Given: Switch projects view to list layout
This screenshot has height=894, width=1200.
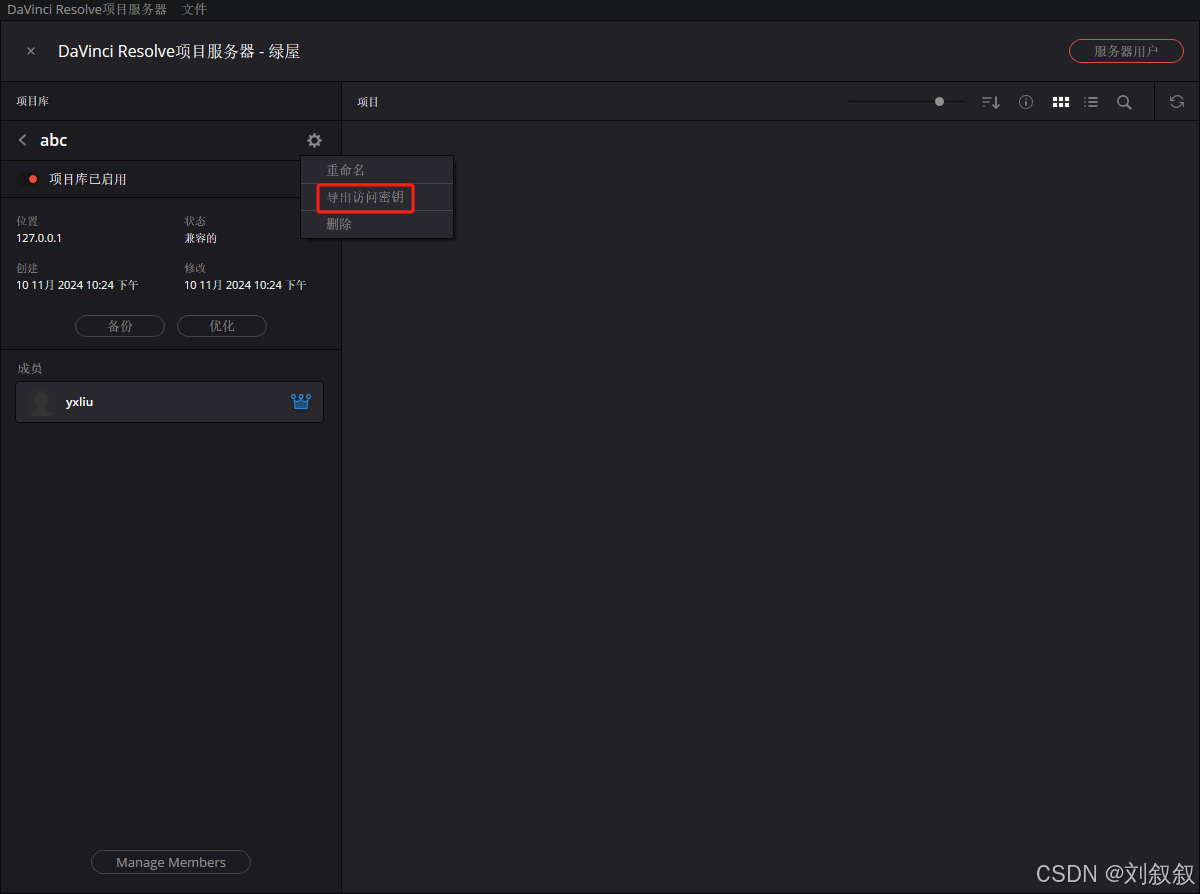Looking at the screenshot, I should click(x=1091, y=101).
